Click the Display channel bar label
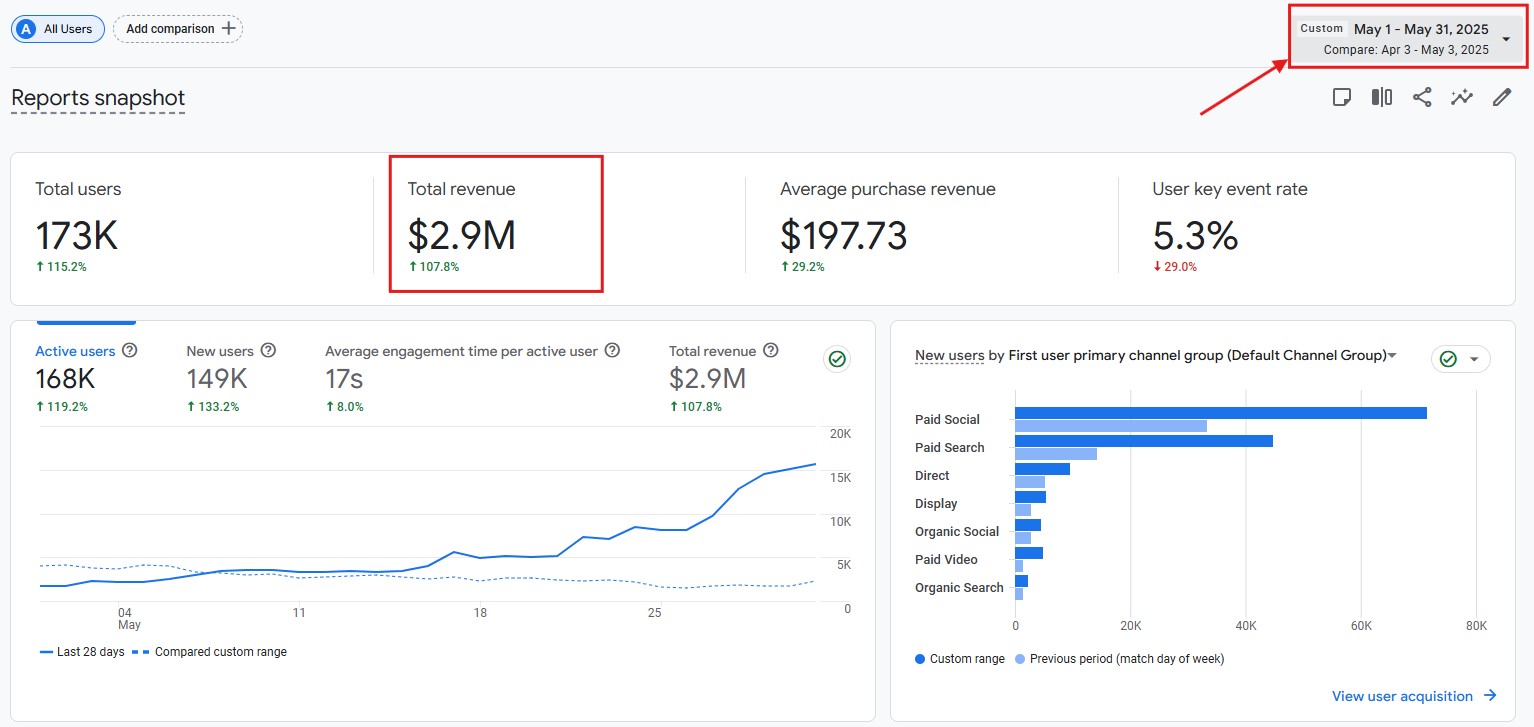Viewport: 1534px width, 727px height. click(x=936, y=504)
